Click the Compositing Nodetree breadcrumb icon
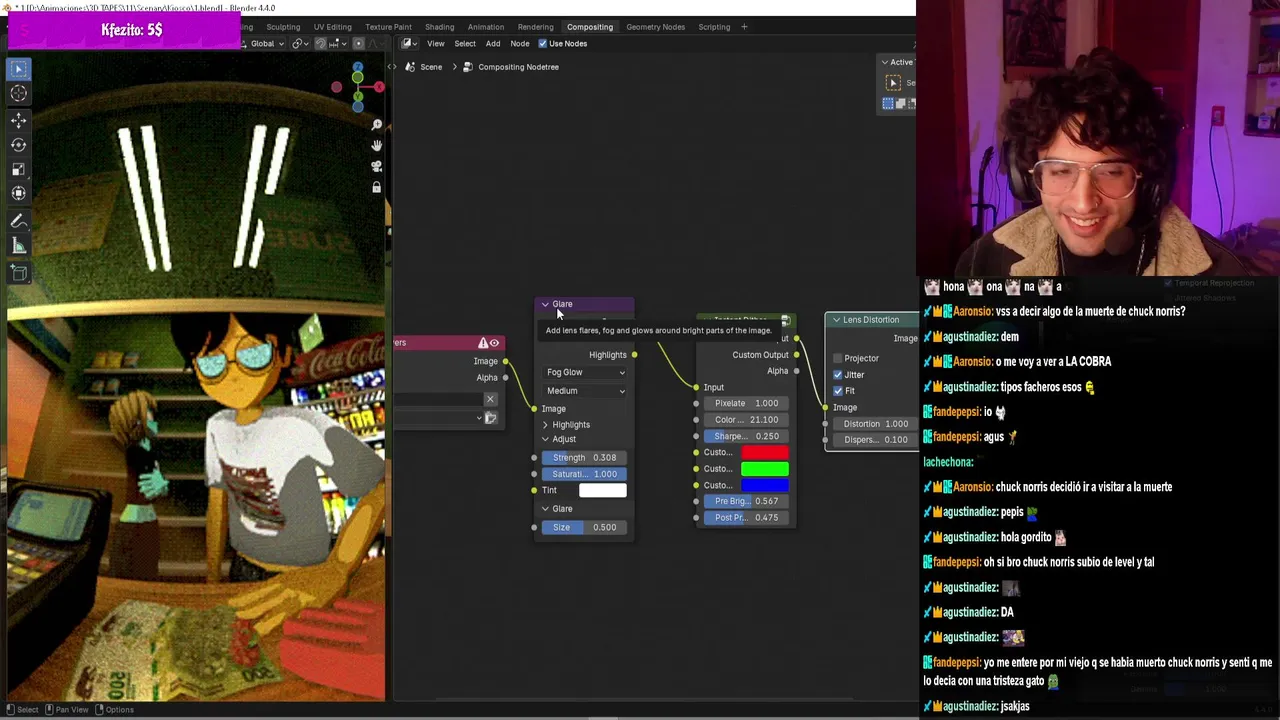 tap(468, 67)
